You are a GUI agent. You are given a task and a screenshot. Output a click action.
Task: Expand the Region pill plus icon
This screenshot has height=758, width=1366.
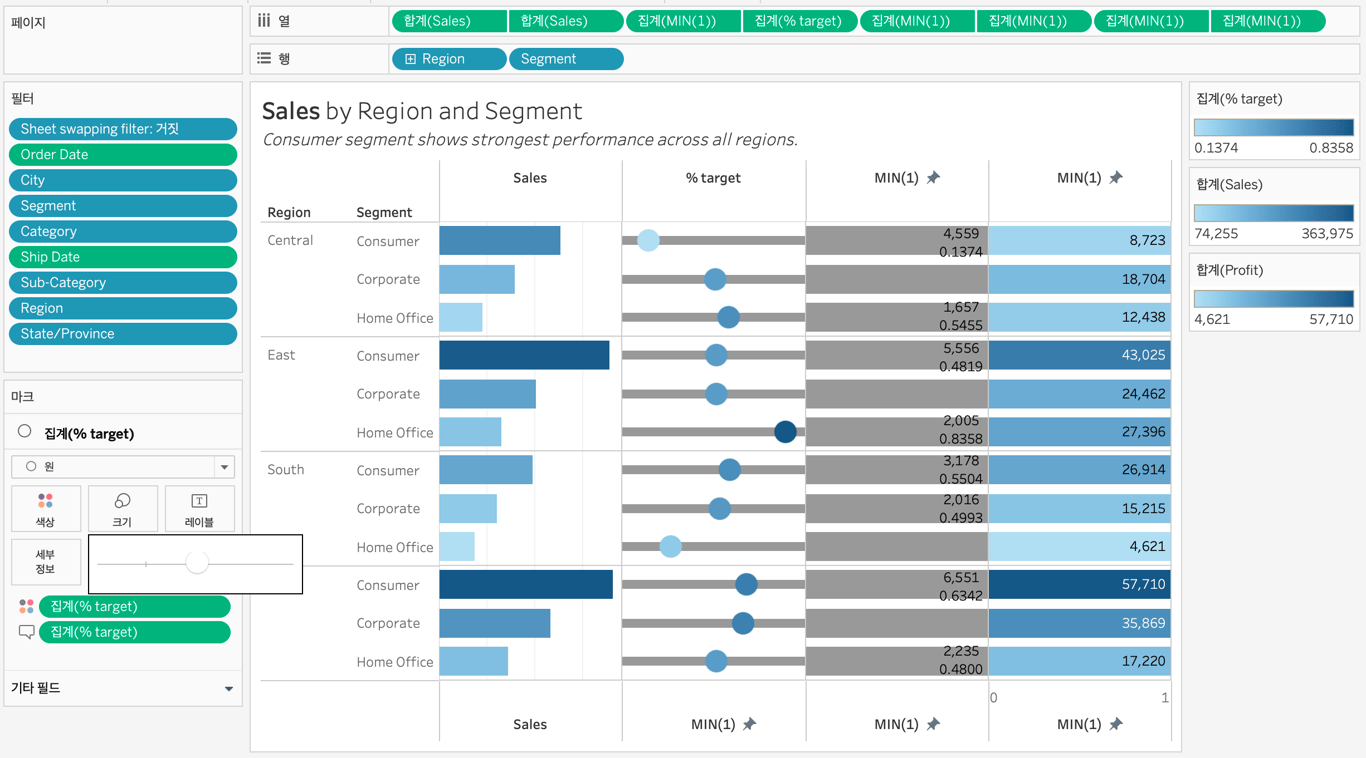[x=411, y=59]
